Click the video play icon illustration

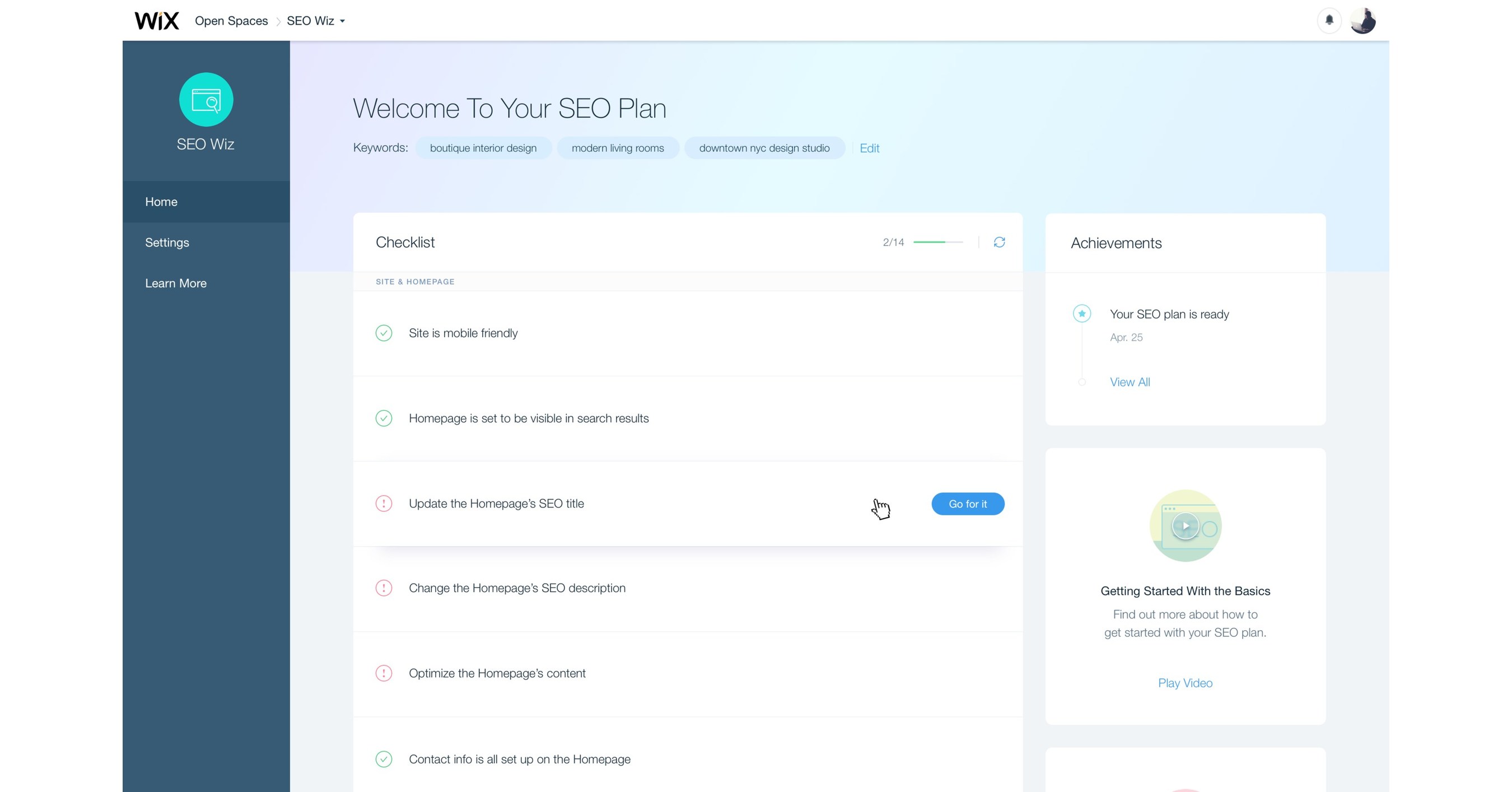tap(1185, 525)
